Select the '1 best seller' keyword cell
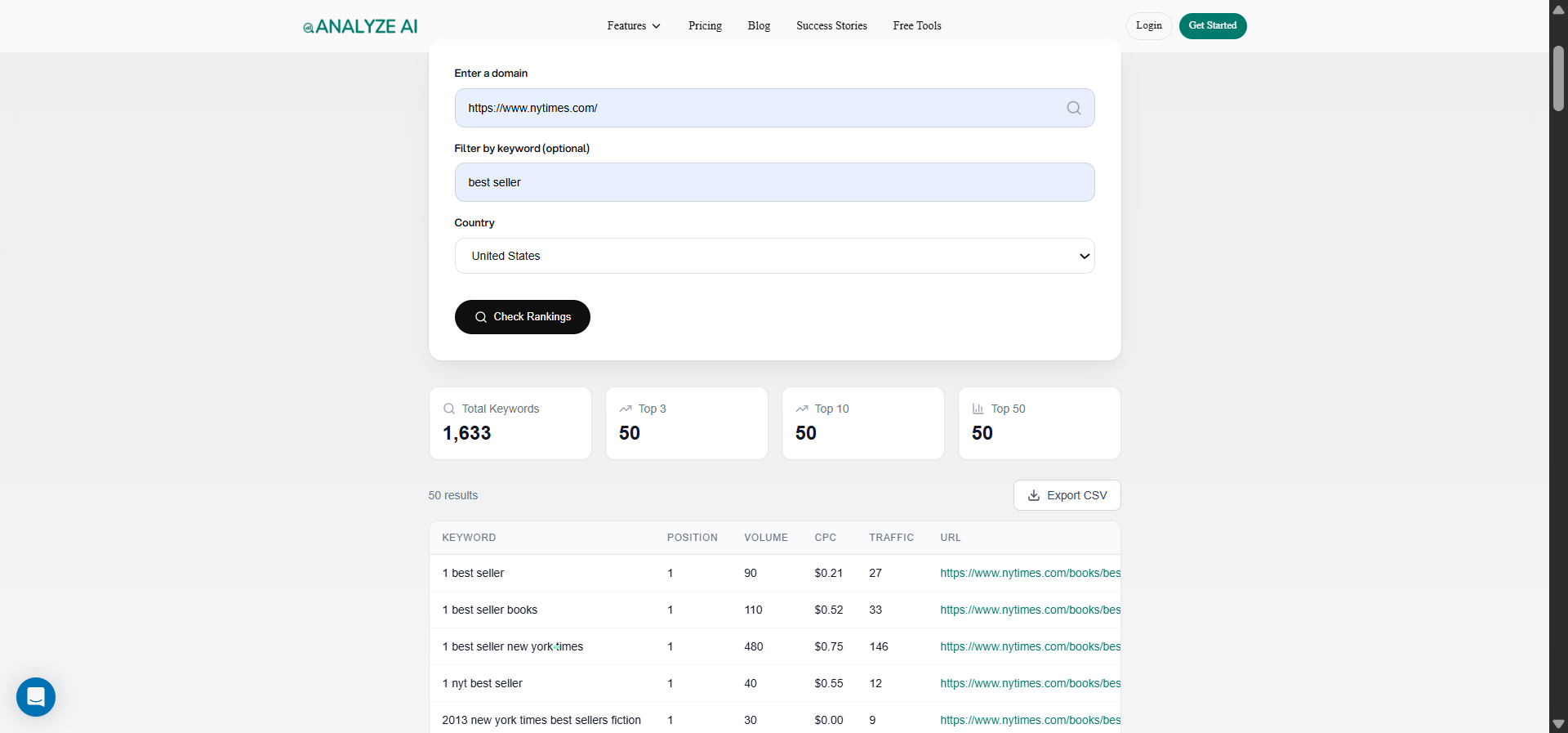This screenshot has width=1568, height=733. click(473, 573)
